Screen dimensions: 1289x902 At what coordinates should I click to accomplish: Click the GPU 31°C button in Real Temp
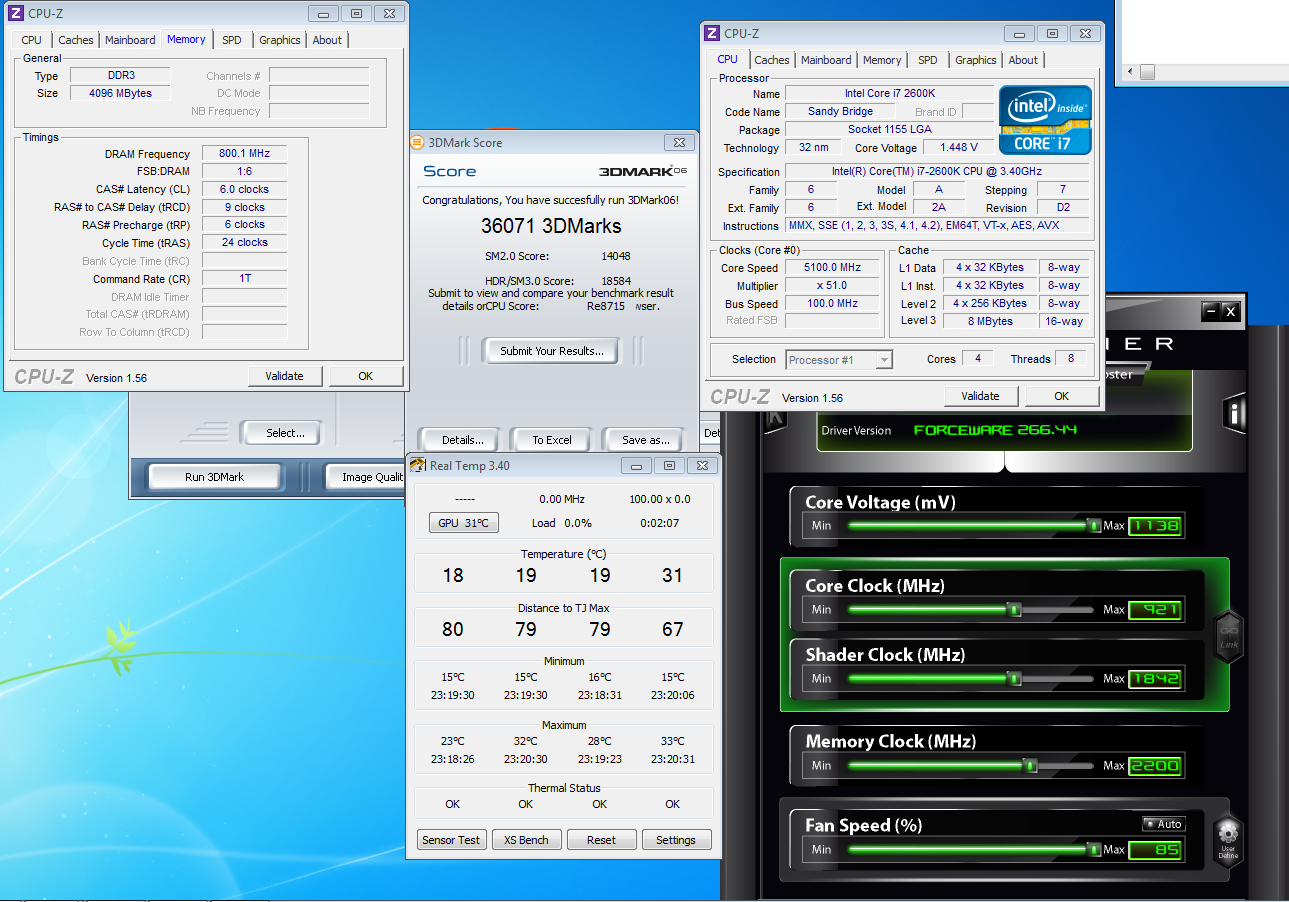pos(463,523)
